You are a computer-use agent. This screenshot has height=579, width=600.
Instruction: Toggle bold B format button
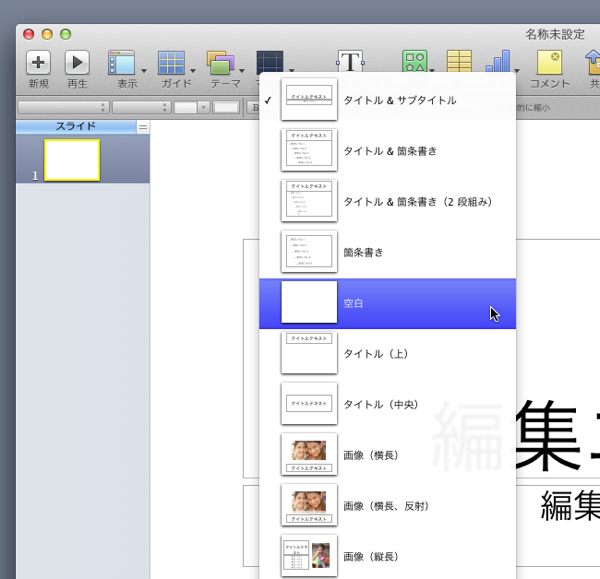253,108
